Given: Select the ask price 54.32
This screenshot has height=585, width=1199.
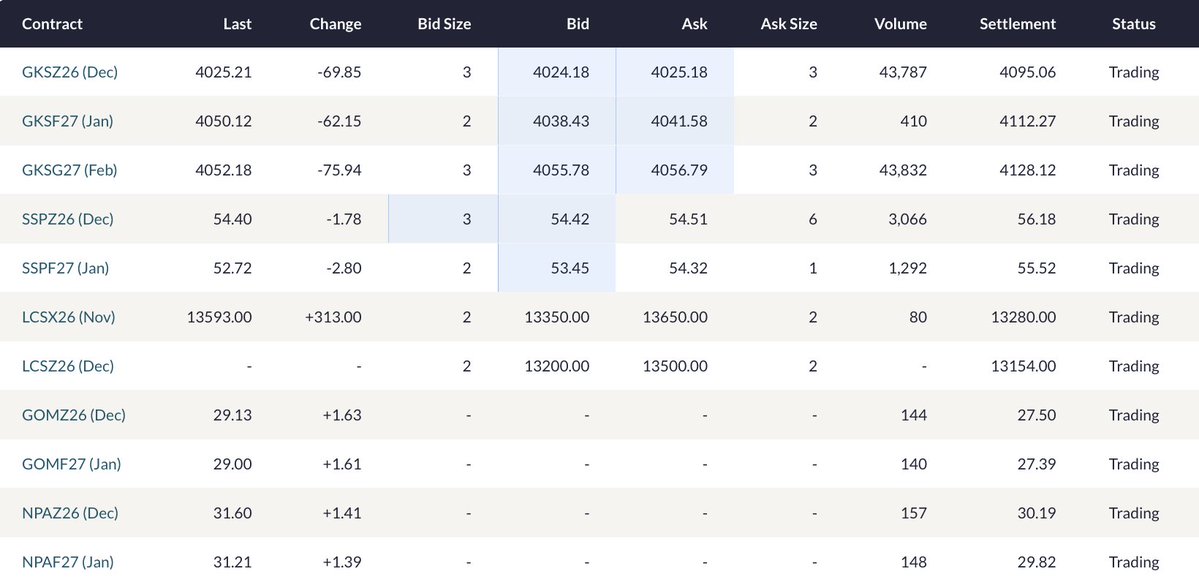Looking at the screenshot, I should (688, 268).
